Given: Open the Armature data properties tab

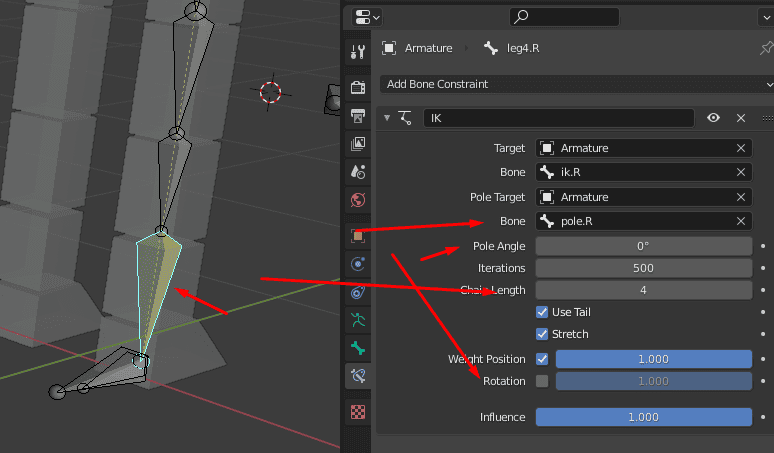Looking at the screenshot, I should click(x=358, y=320).
